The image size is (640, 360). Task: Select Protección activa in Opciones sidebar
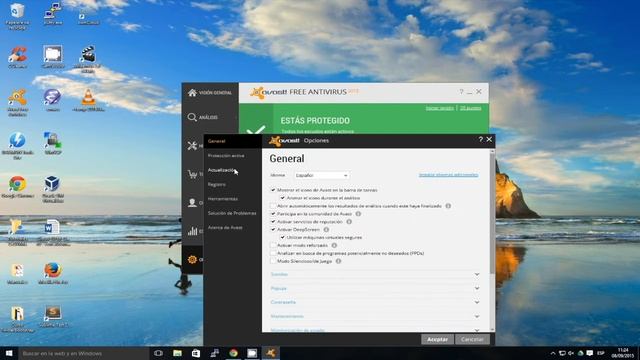pyautogui.click(x=226, y=156)
